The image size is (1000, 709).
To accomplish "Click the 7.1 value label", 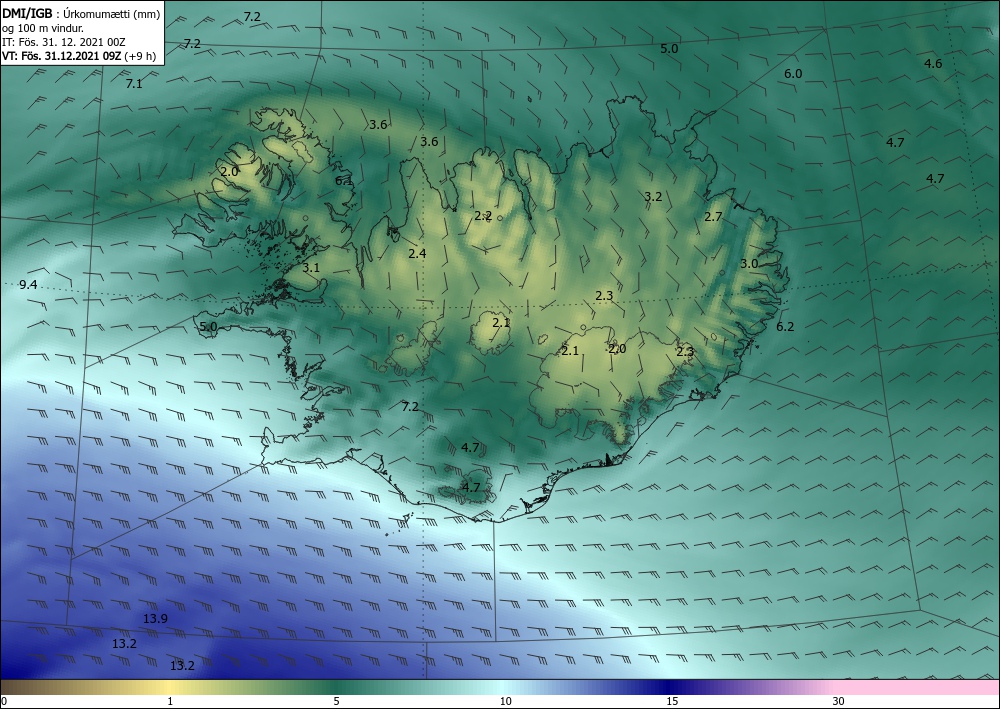I will point(134,84).
